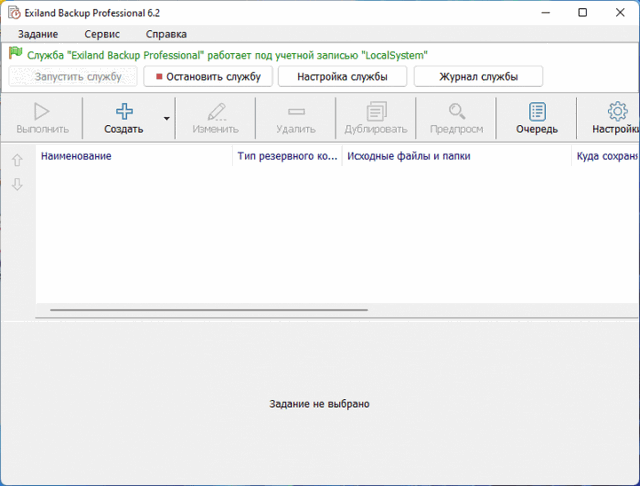Open the Сервис menu
Viewport: 640px width, 486px height.
[x=102, y=34]
